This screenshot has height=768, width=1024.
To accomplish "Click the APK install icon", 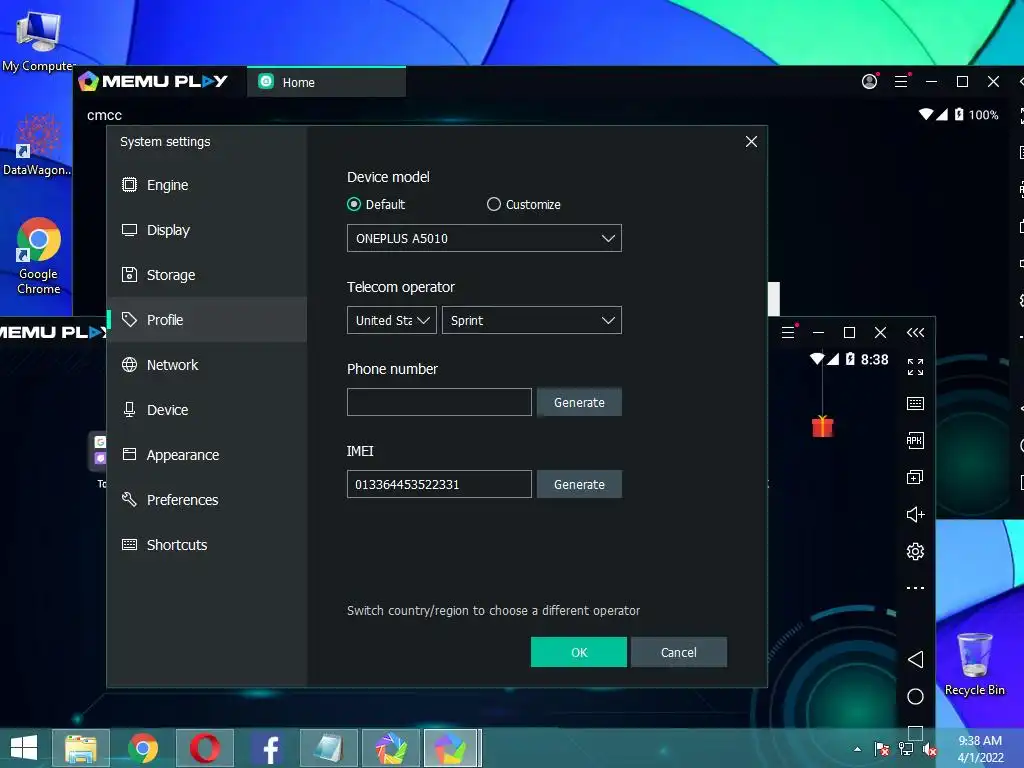I will tap(916, 440).
